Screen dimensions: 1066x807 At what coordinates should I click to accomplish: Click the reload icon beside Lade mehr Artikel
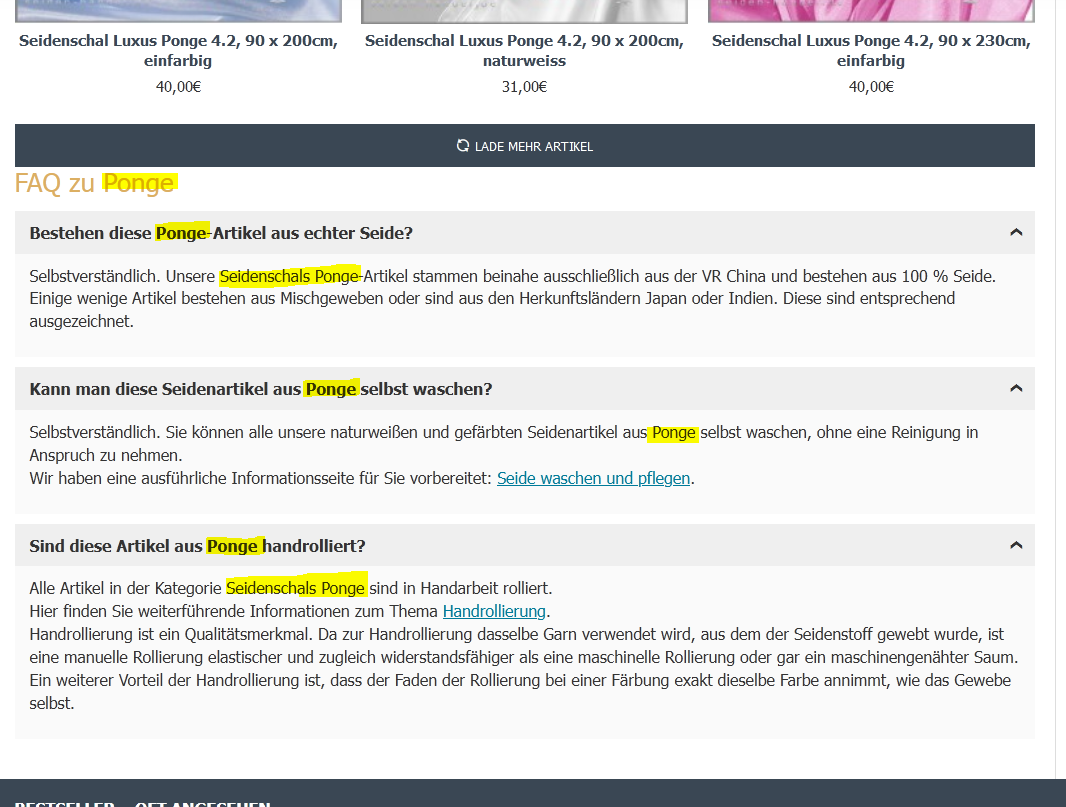tap(462, 146)
